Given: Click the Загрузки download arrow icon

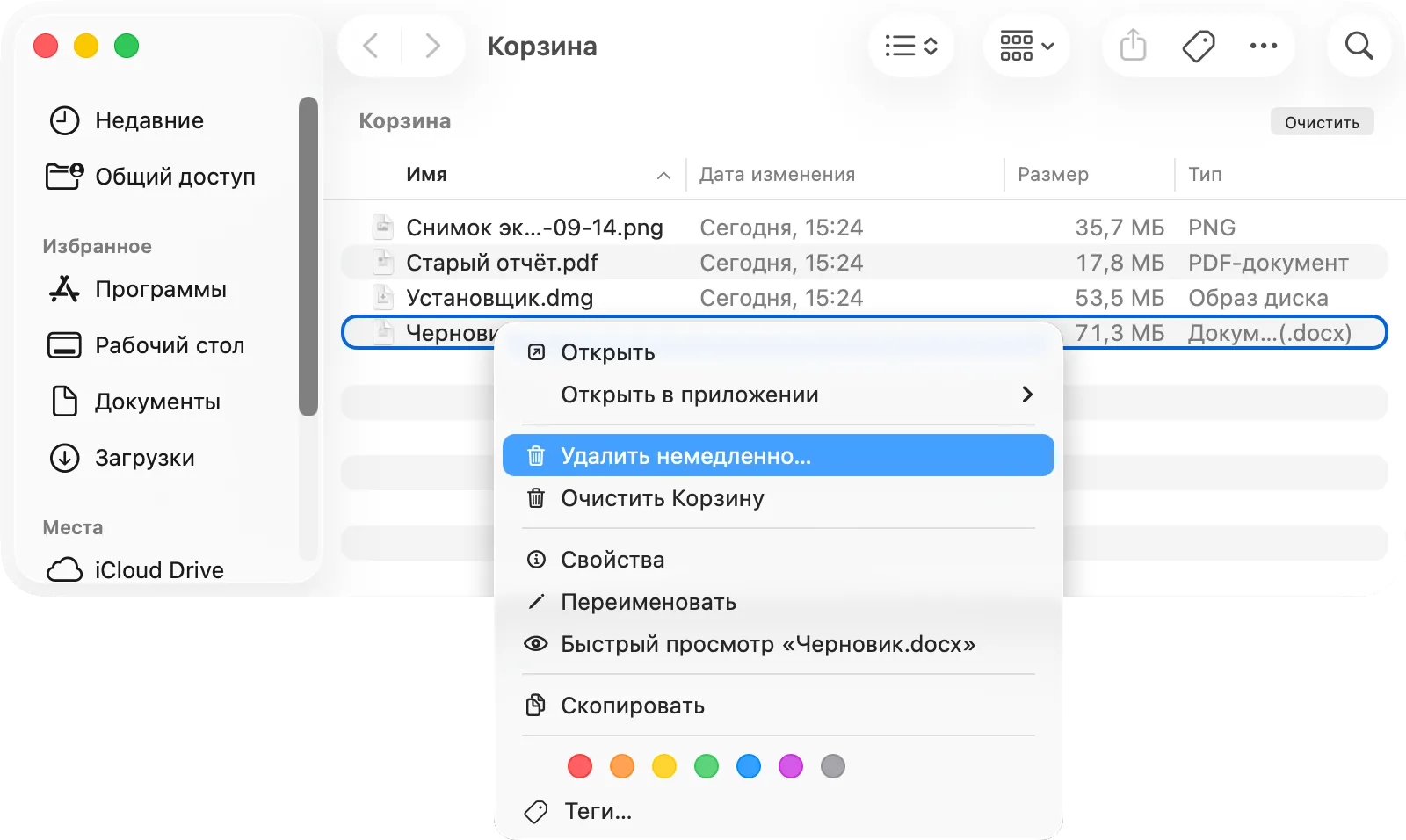Looking at the screenshot, I should (64, 458).
